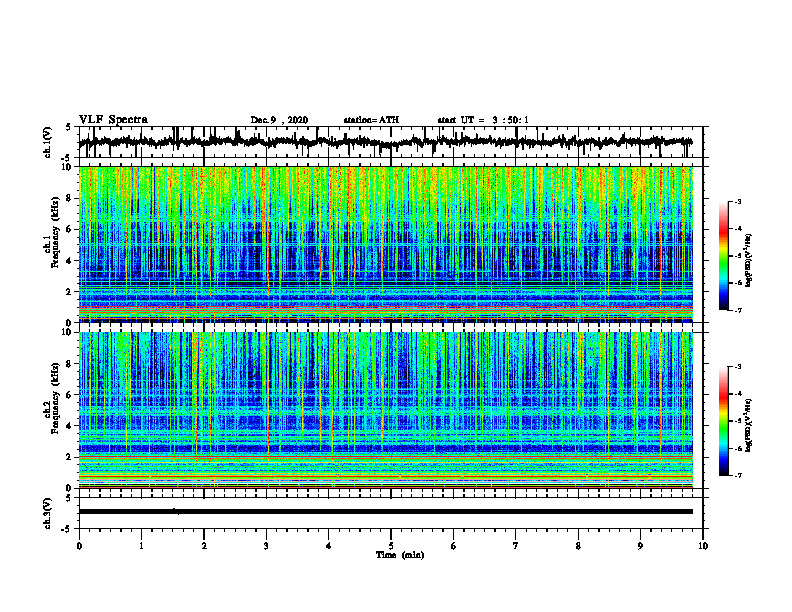This screenshot has height=612, width=792.
Task: Click the "8" kHz tick of ch.1 spectrogram
Action: click(69, 198)
